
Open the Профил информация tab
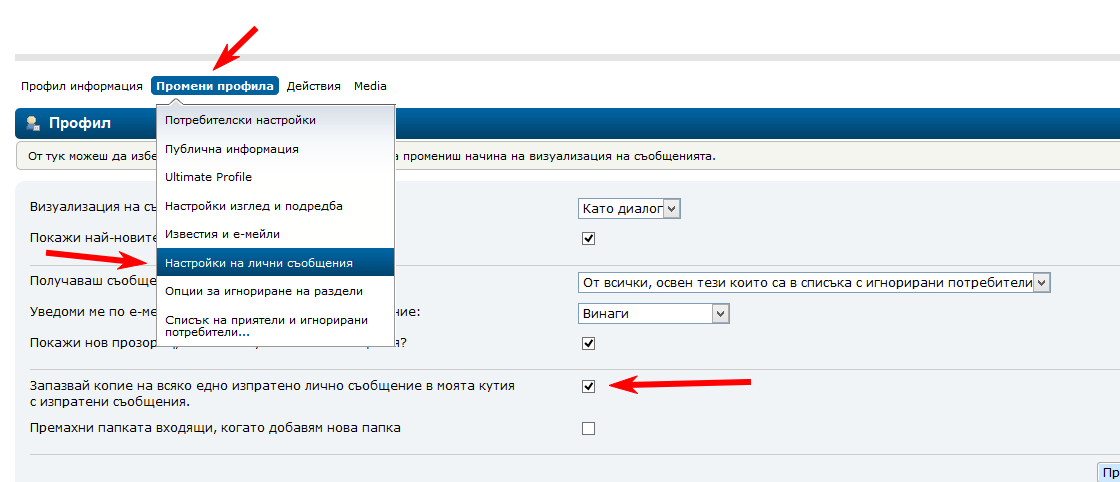pyautogui.click(x=82, y=86)
